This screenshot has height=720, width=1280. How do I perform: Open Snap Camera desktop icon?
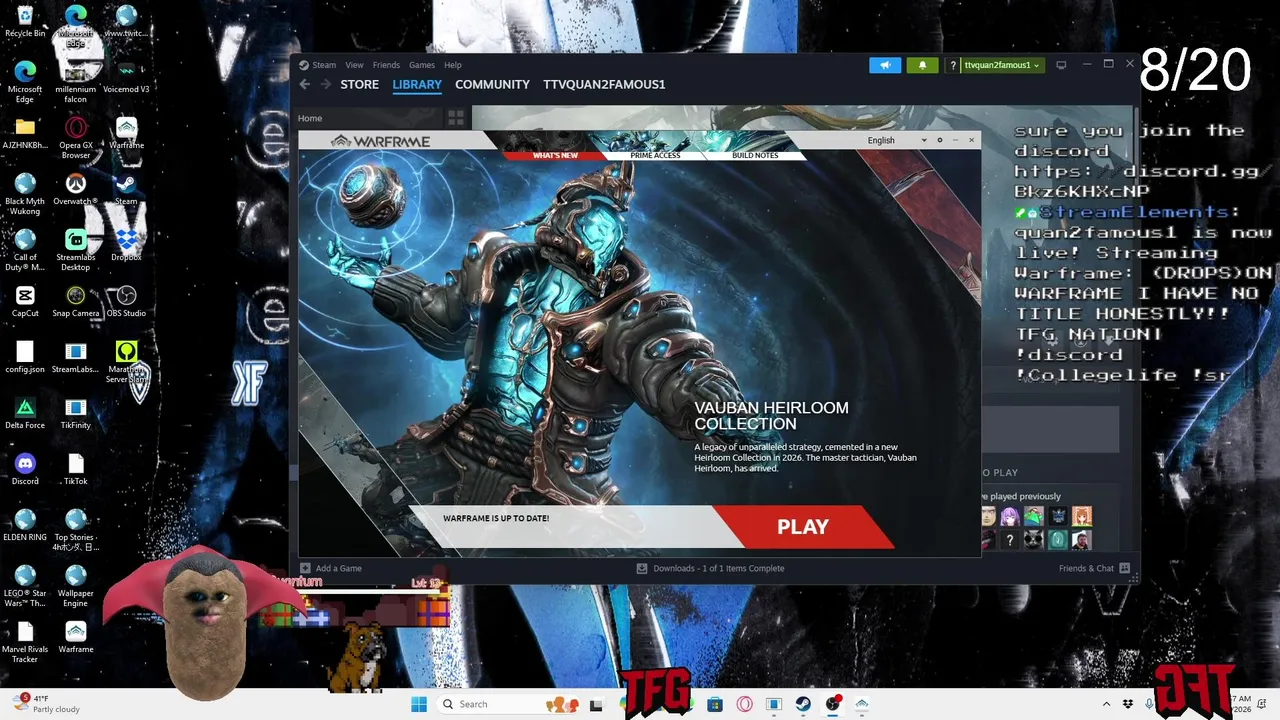coord(75,301)
